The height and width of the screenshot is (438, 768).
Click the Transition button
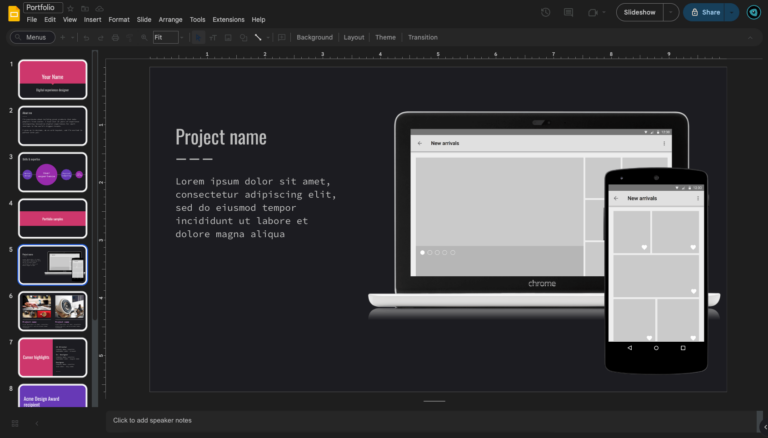tap(422, 37)
